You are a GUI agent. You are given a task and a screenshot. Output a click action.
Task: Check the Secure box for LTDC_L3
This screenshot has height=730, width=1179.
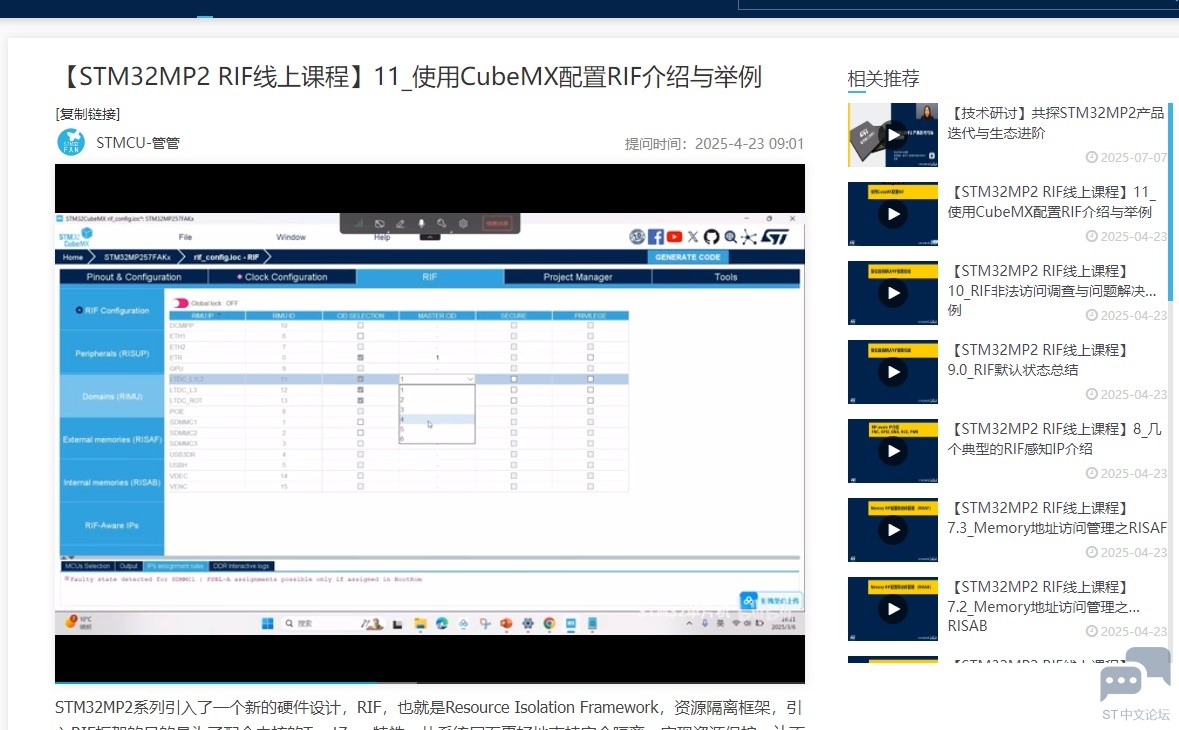coord(514,390)
